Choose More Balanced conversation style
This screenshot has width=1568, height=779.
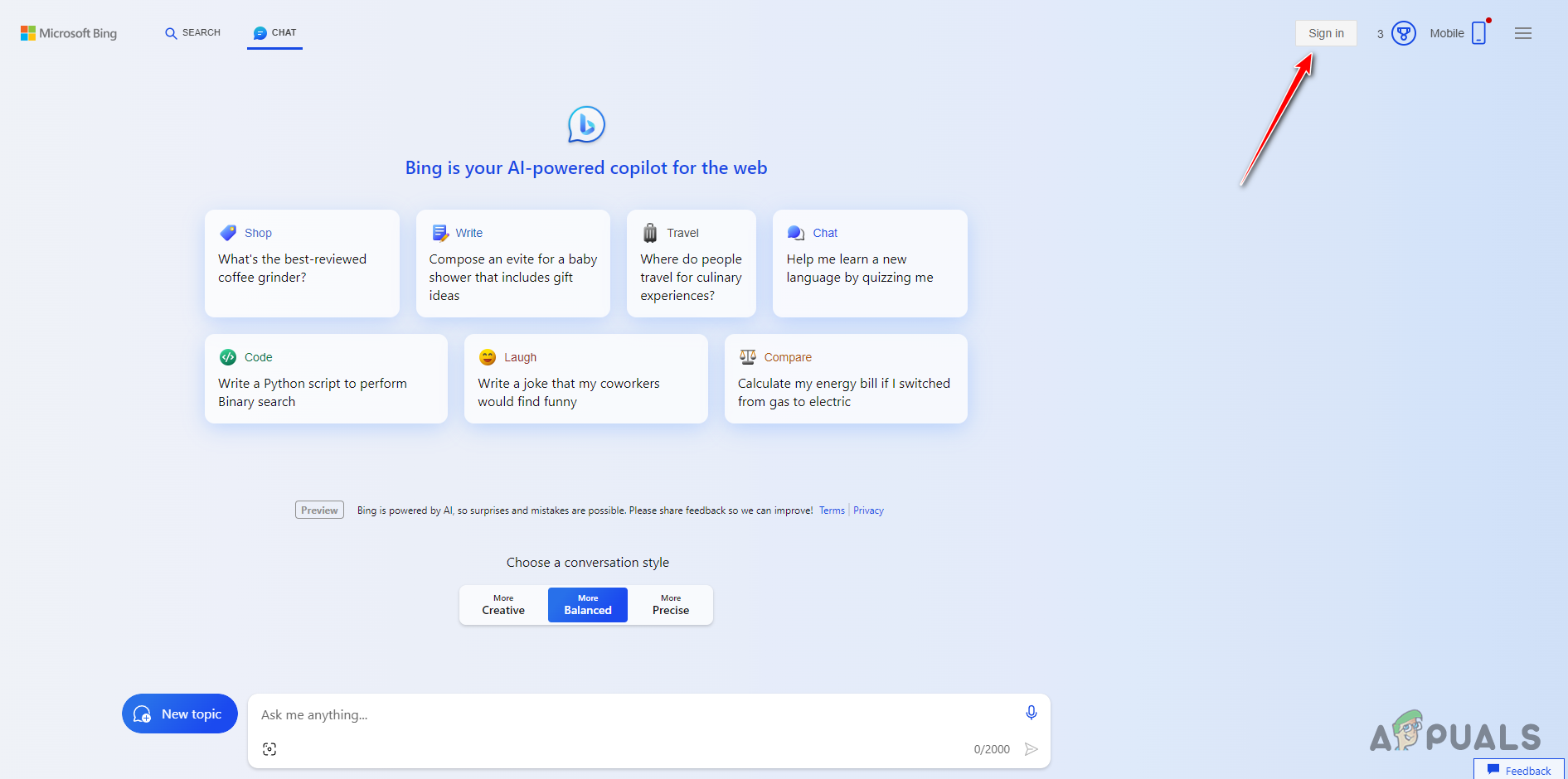588,605
